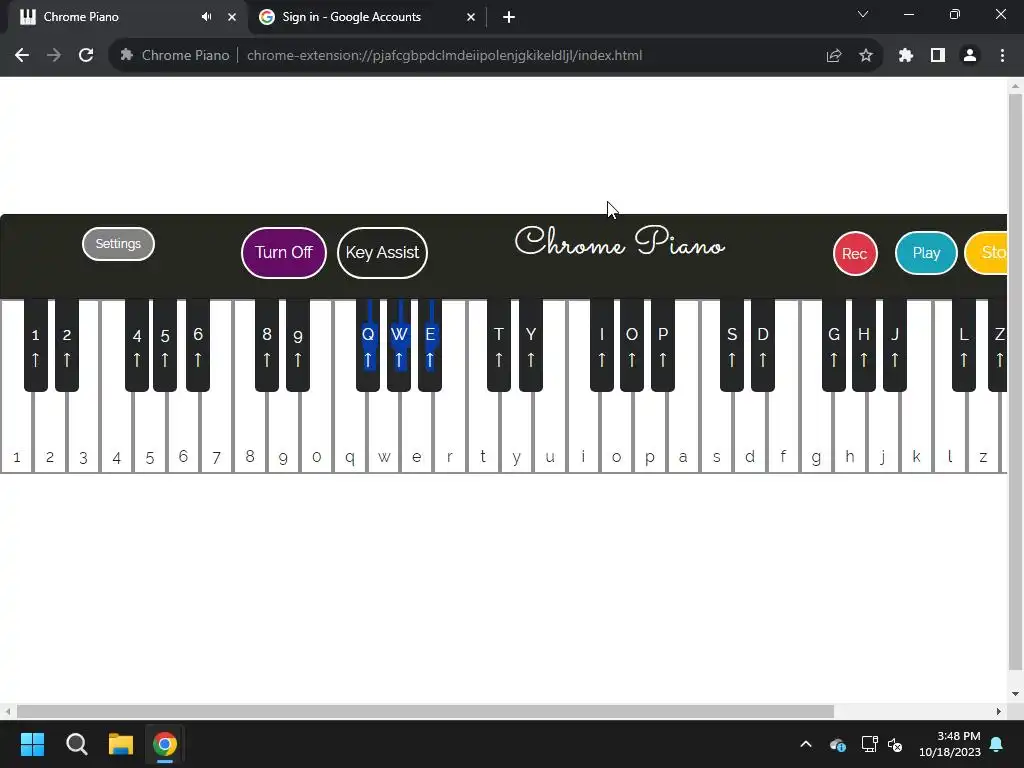Viewport: 1024px width, 768px height.
Task: Play the black key labeled J
Action: click(895, 345)
